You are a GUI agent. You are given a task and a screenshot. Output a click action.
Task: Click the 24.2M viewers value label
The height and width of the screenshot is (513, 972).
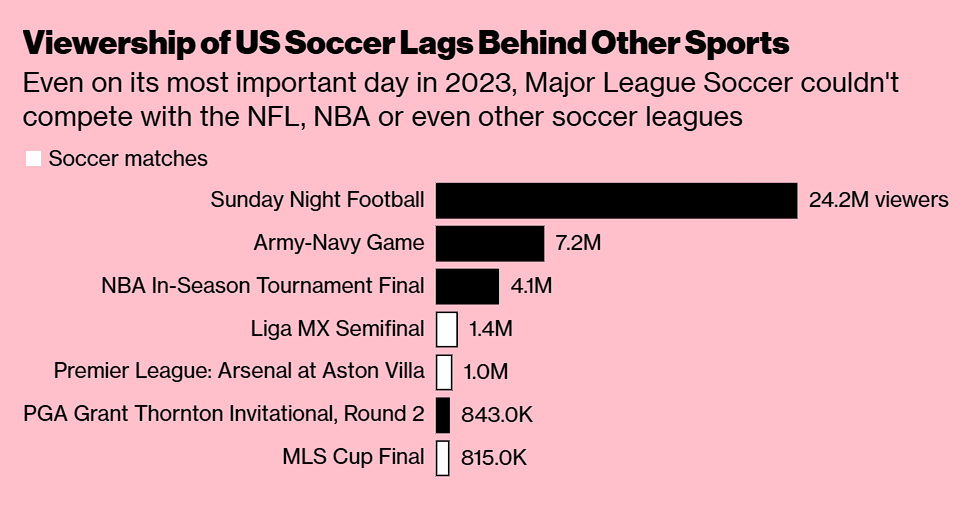878,200
